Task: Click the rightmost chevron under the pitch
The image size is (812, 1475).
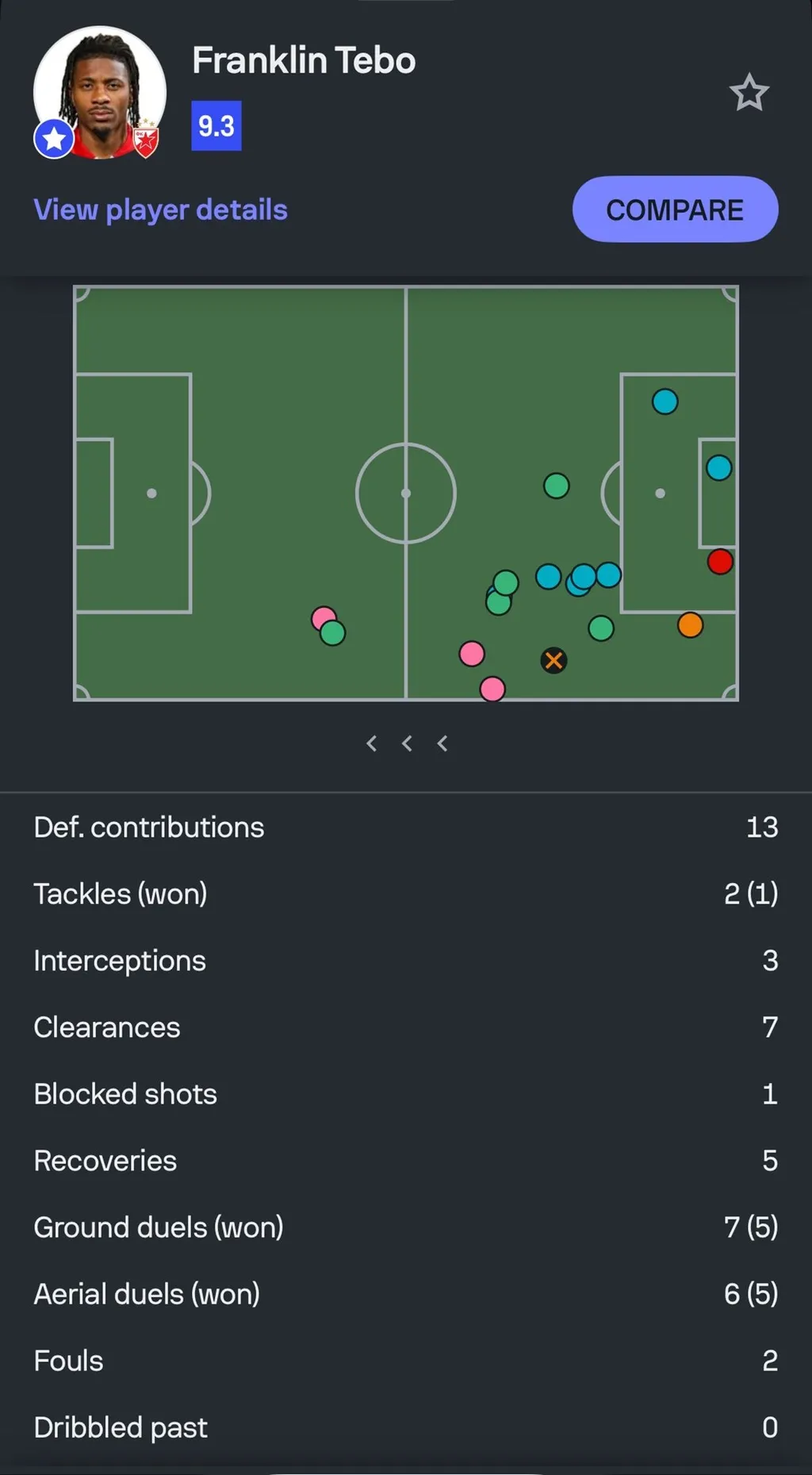Action: [442, 743]
